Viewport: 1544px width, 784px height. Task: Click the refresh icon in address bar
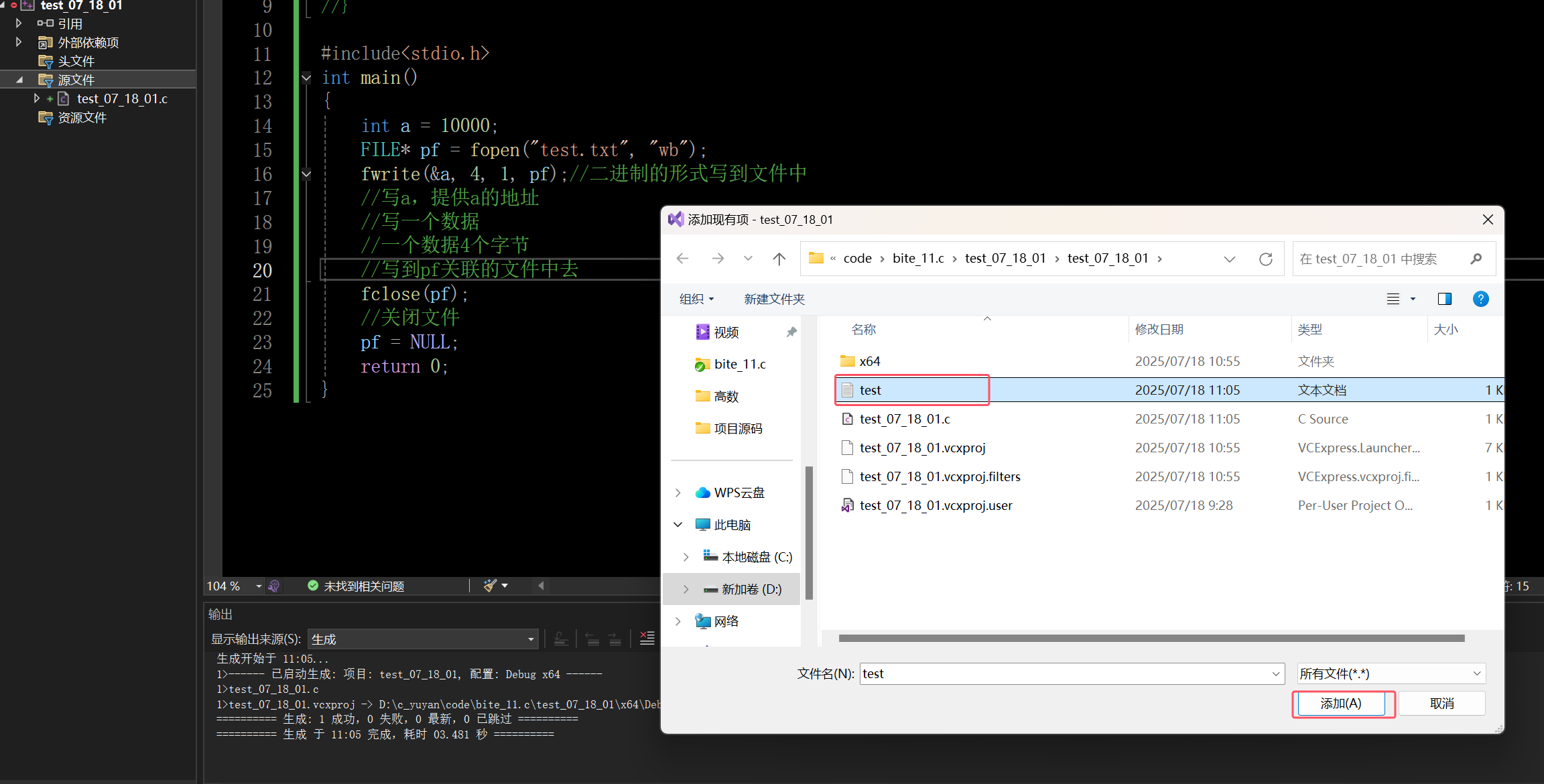click(1265, 259)
